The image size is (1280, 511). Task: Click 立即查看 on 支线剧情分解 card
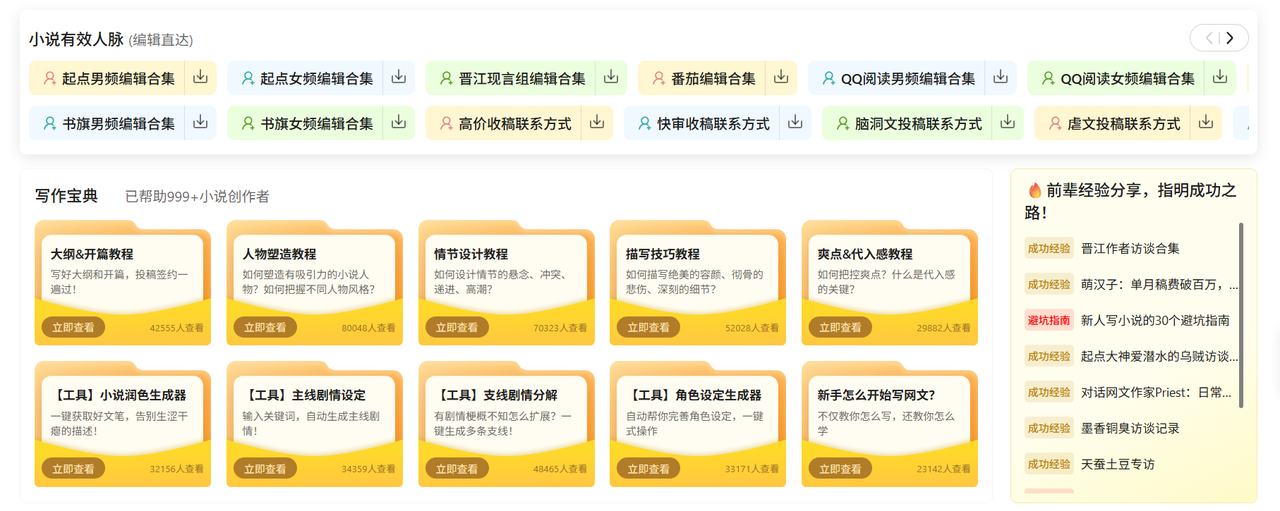tap(457, 469)
